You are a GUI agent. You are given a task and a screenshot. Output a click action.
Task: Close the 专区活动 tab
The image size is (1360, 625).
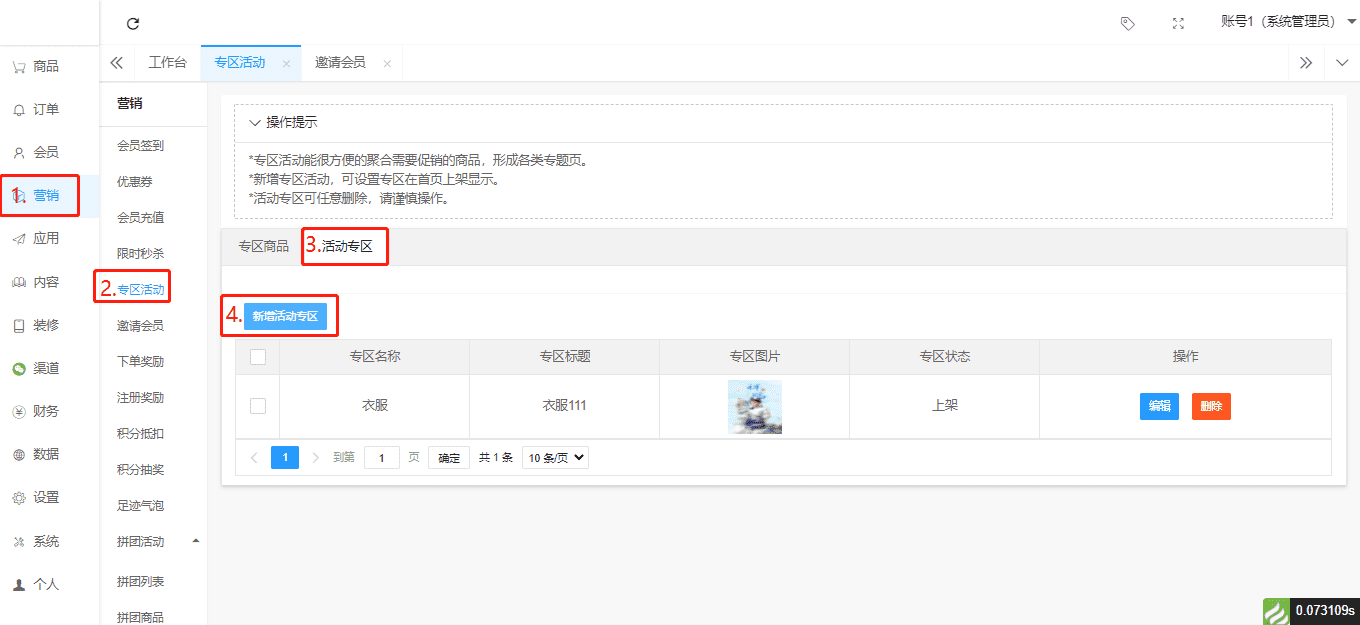click(x=286, y=63)
